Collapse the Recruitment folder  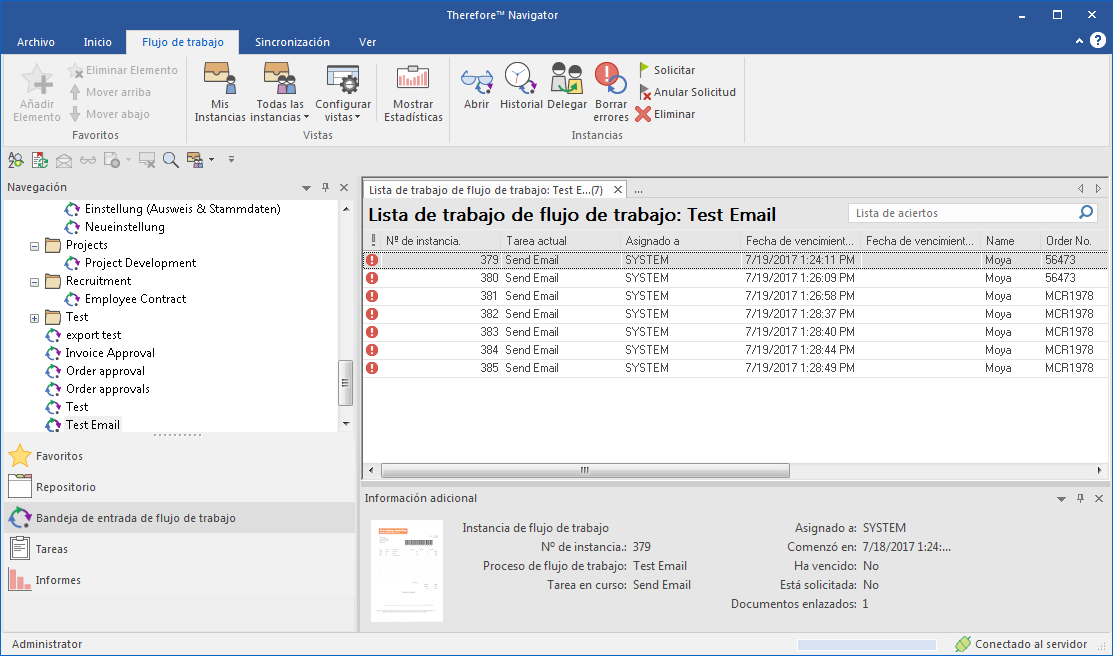(x=34, y=282)
